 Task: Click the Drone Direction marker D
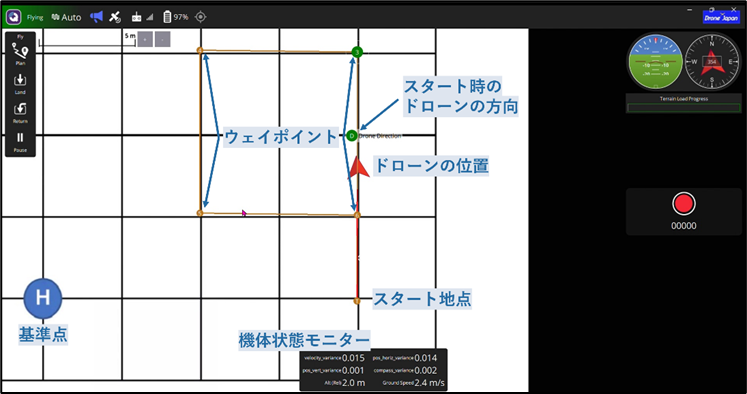(352, 136)
